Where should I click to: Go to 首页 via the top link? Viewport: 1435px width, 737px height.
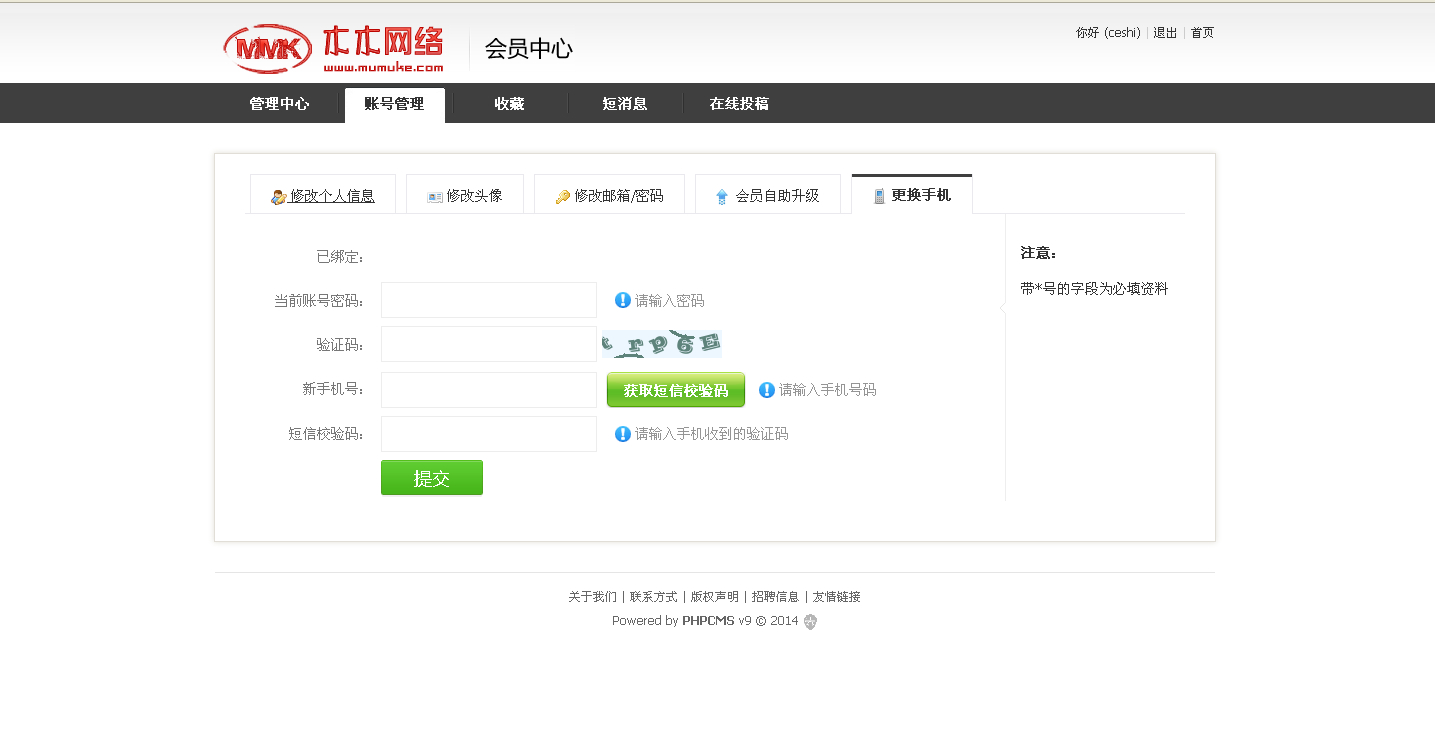pos(1202,33)
